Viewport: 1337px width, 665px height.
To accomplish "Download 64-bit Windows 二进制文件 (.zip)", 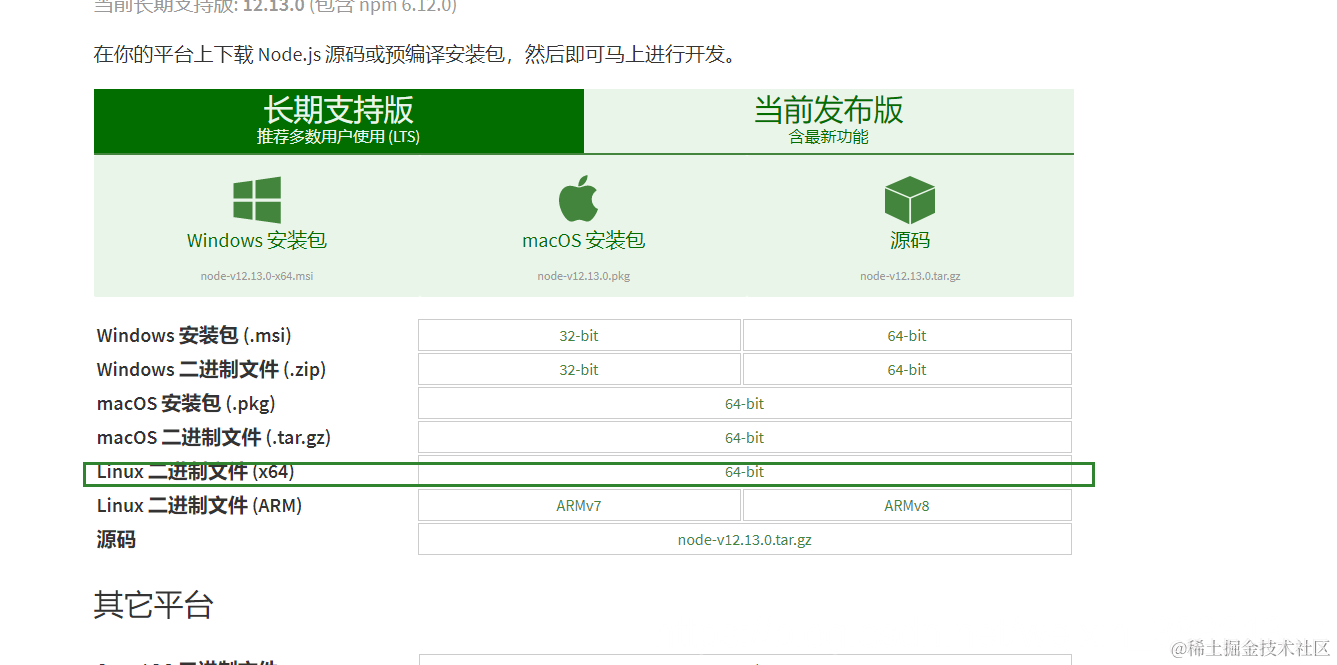I will click(907, 370).
